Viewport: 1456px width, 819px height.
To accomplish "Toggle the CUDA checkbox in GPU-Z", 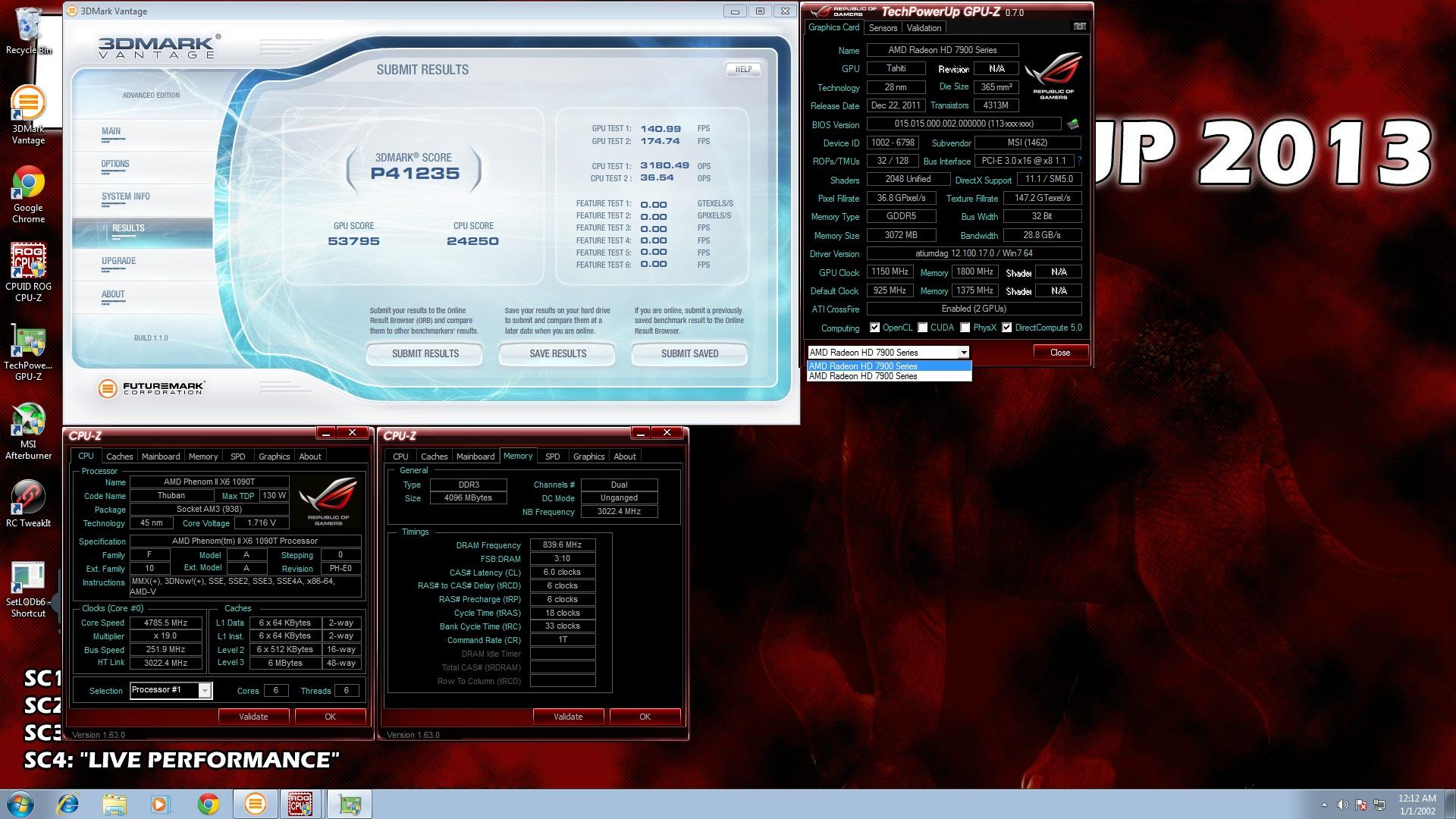I will click(922, 328).
